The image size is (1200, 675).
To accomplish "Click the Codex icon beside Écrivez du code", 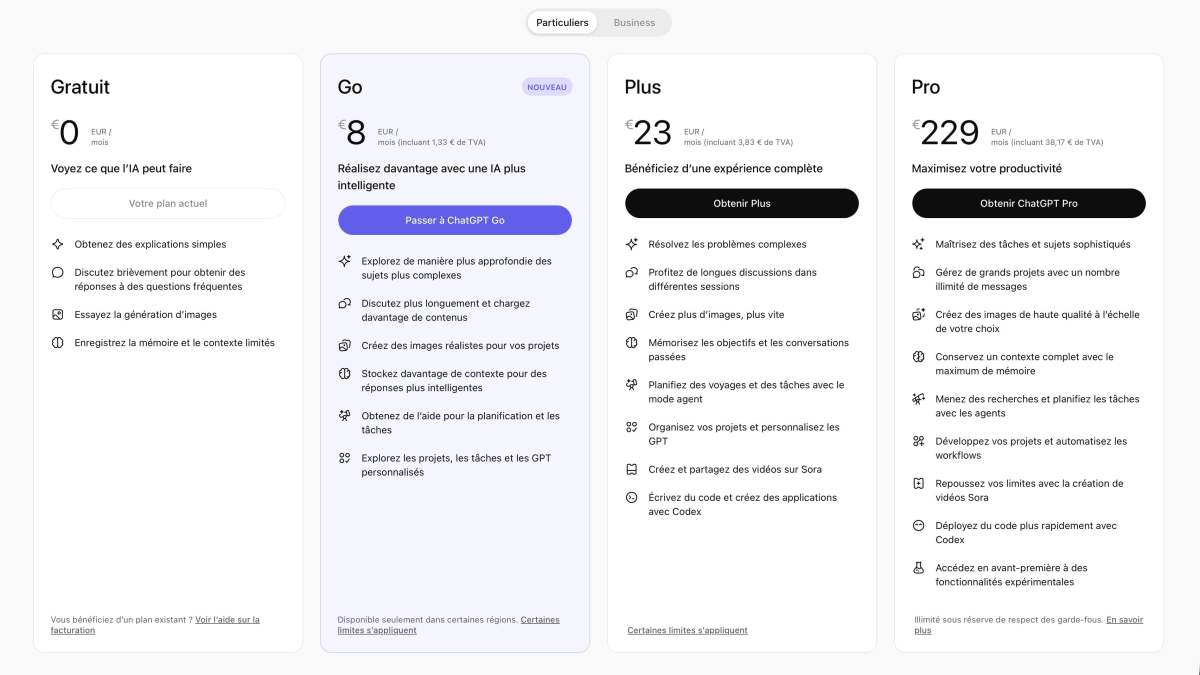I will 631,497.
